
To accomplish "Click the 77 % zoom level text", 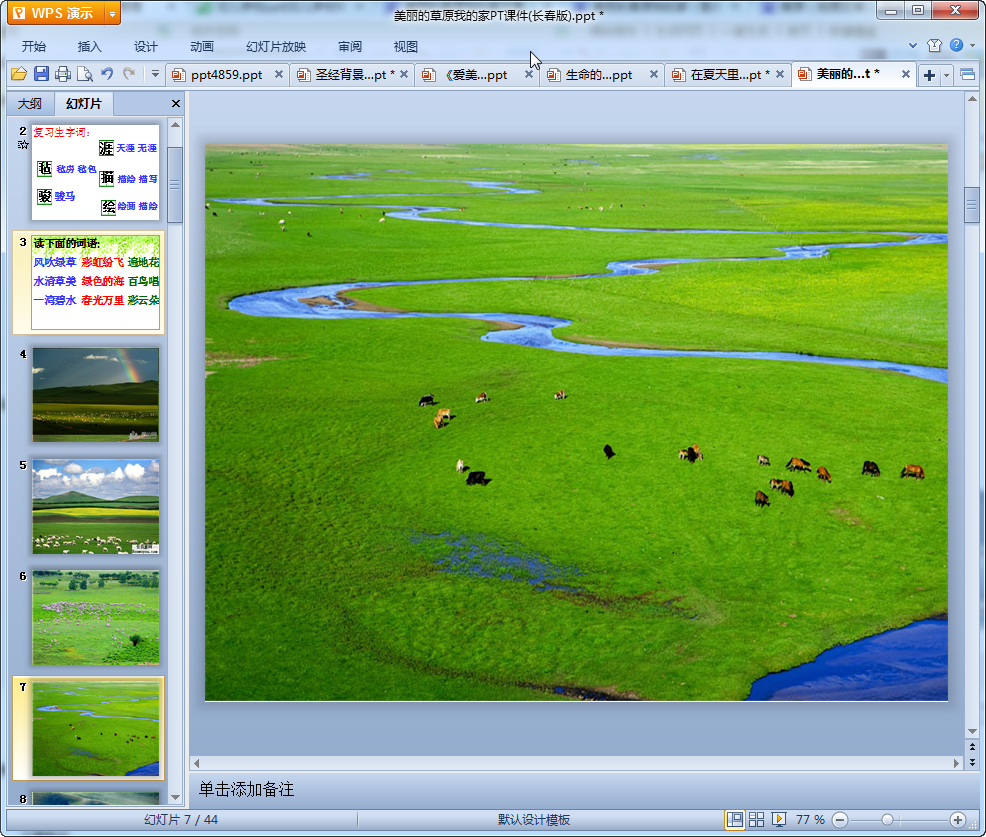I will tap(810, 819).
